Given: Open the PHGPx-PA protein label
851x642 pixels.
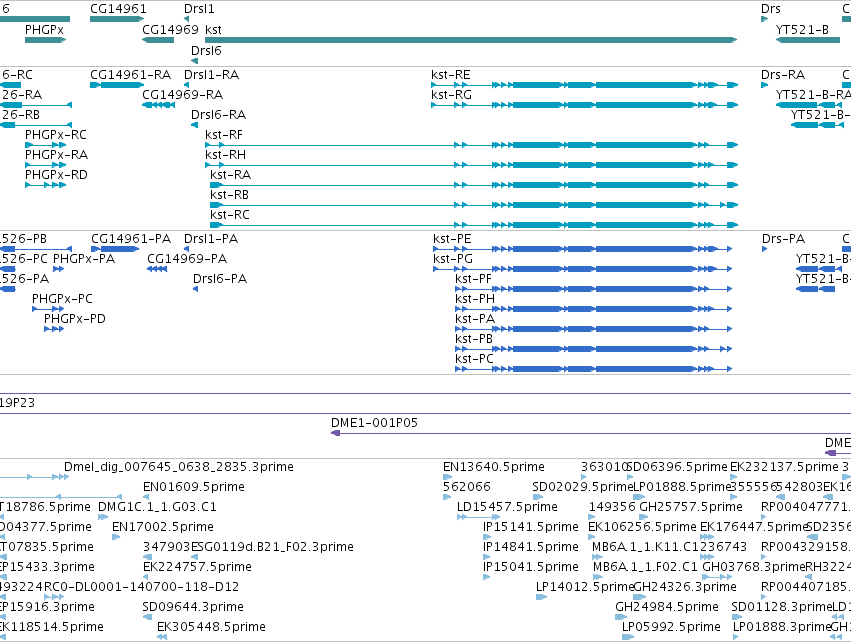Looking at the screenshot, I should point(84,259).
